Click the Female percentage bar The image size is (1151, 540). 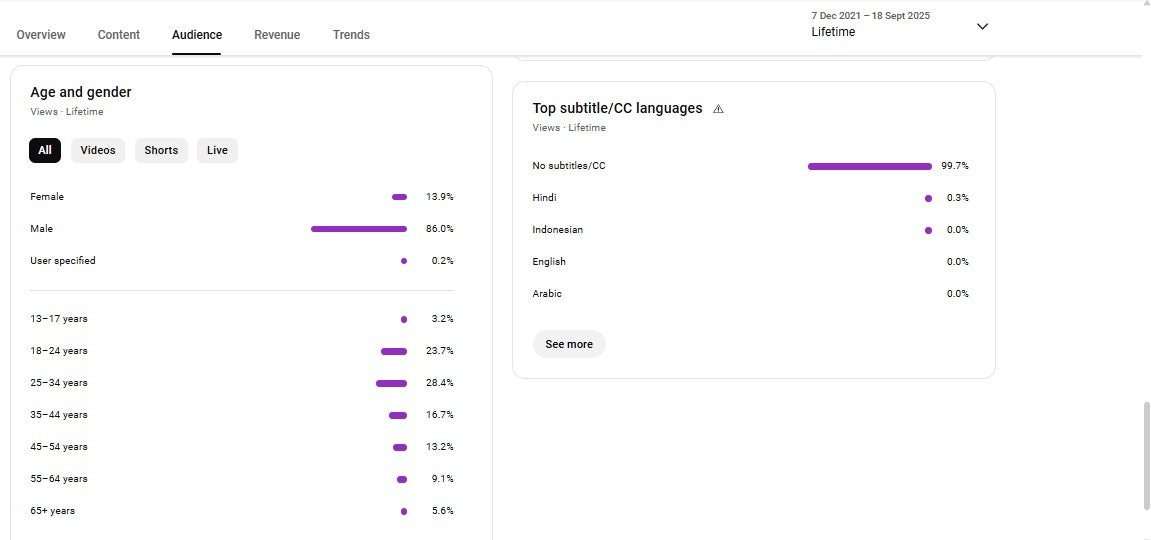click(x=399, y=197)
